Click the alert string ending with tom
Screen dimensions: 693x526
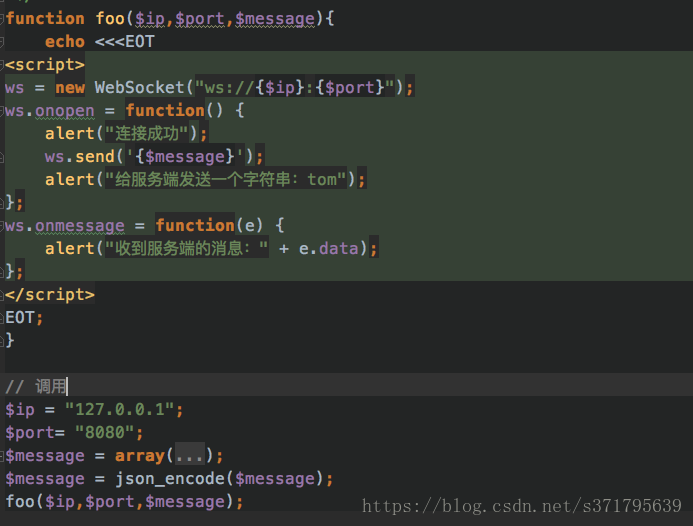(225, 179)
